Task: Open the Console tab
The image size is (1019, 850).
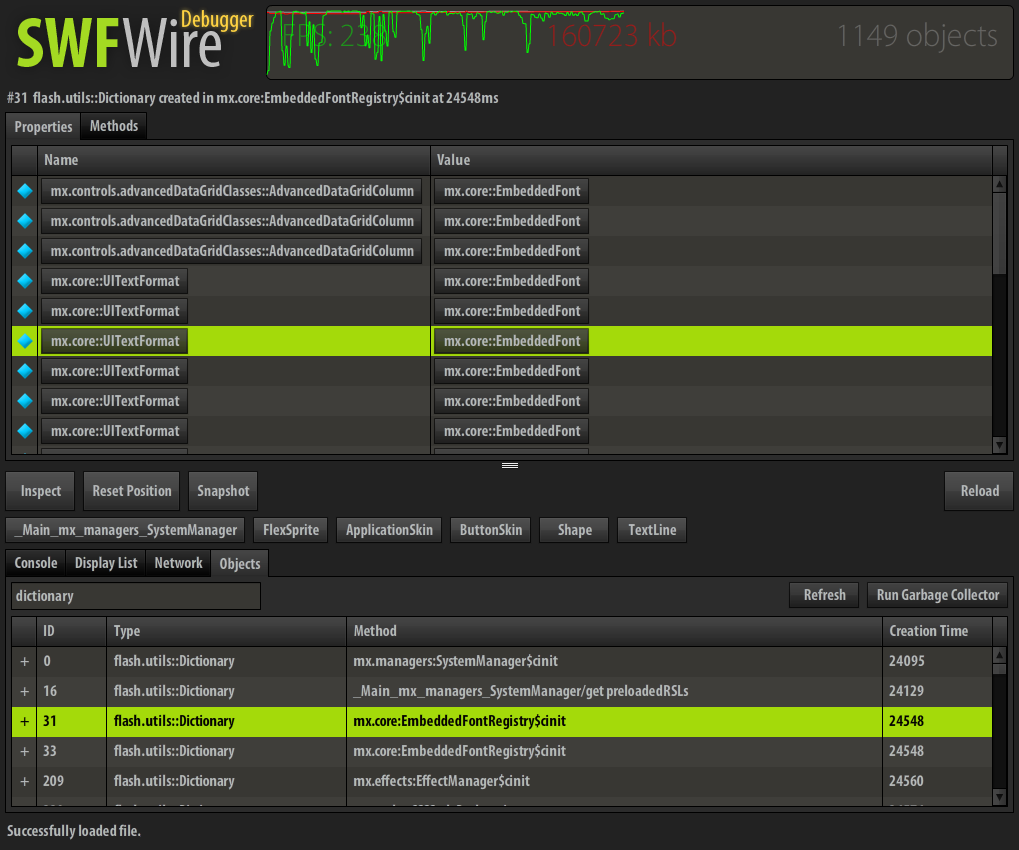Action: pyautogui.click(x=36, y=563)
